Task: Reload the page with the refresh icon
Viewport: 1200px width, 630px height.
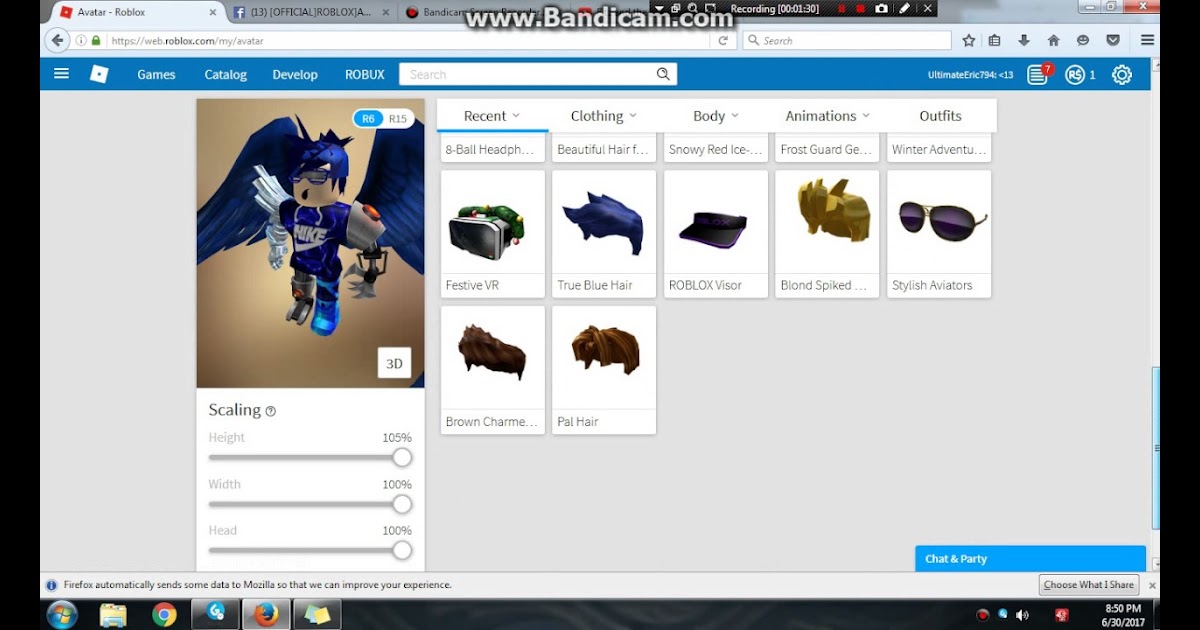Action: (x=723, y=41)
